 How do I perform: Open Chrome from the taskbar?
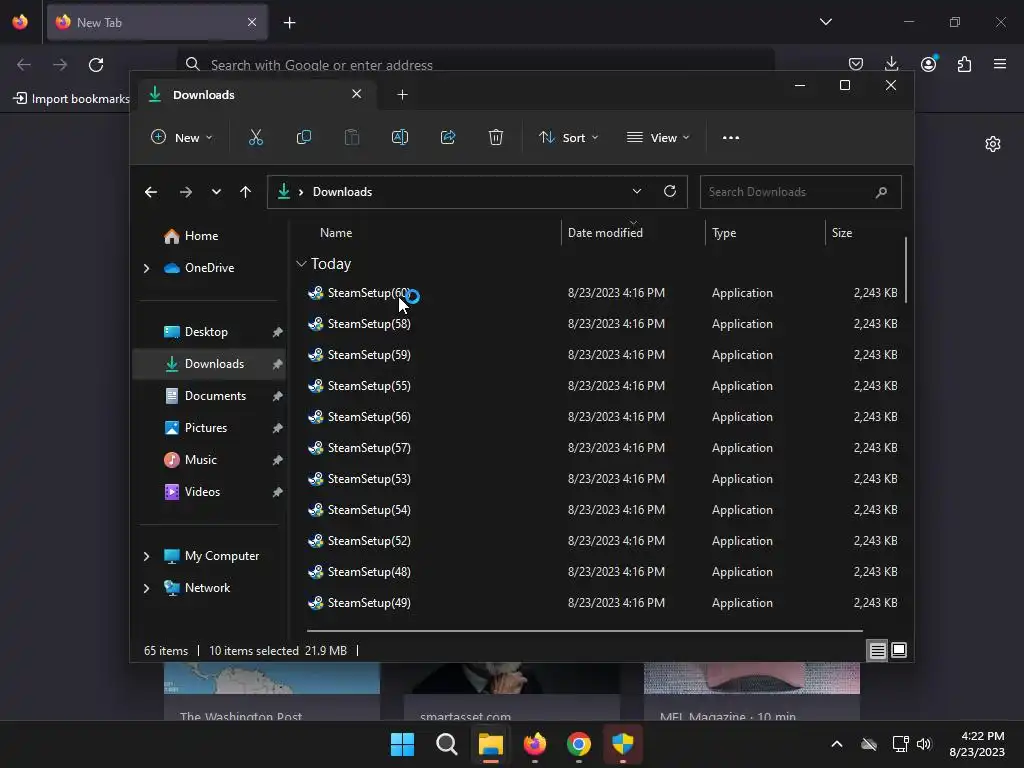click(x=579, y=744)
